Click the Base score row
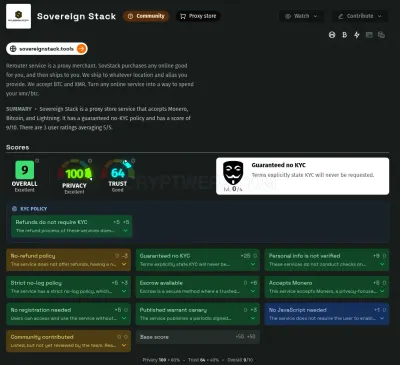Screen dimensions: 400x365 [x=198, y=337]
